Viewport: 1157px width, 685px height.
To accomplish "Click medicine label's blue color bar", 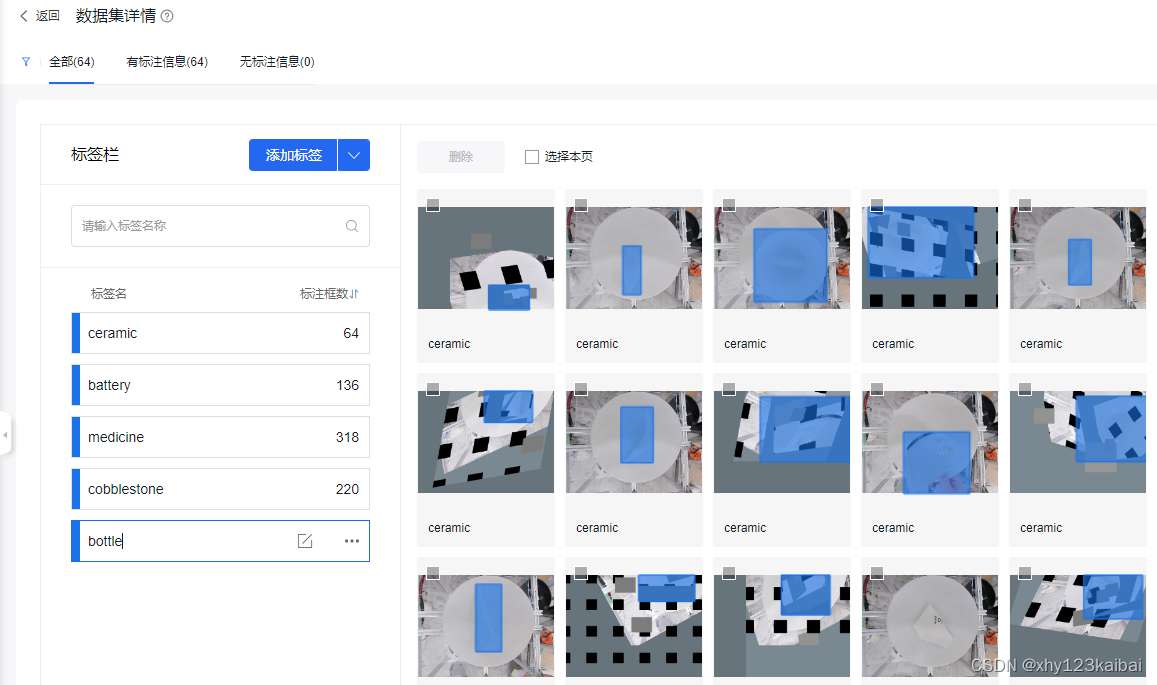I will (75, 438).
